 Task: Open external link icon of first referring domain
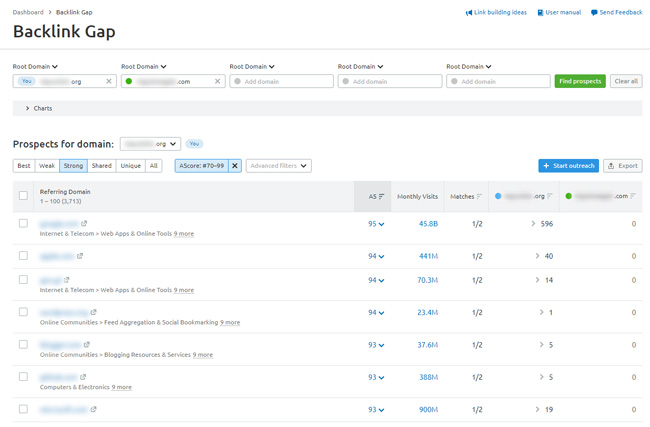click(x=84, y=224)
